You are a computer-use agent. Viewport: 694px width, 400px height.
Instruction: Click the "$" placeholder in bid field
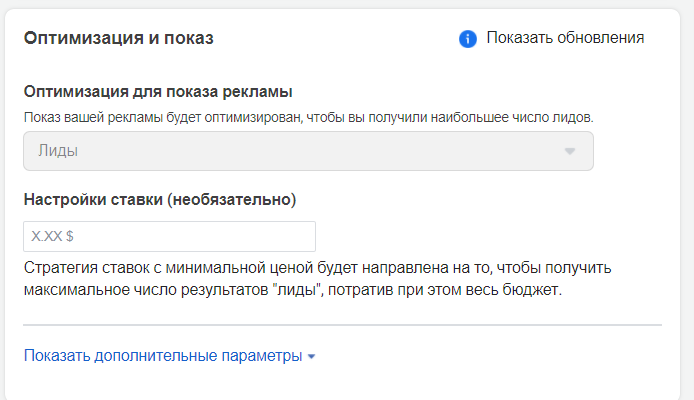[x=70, y=237]
